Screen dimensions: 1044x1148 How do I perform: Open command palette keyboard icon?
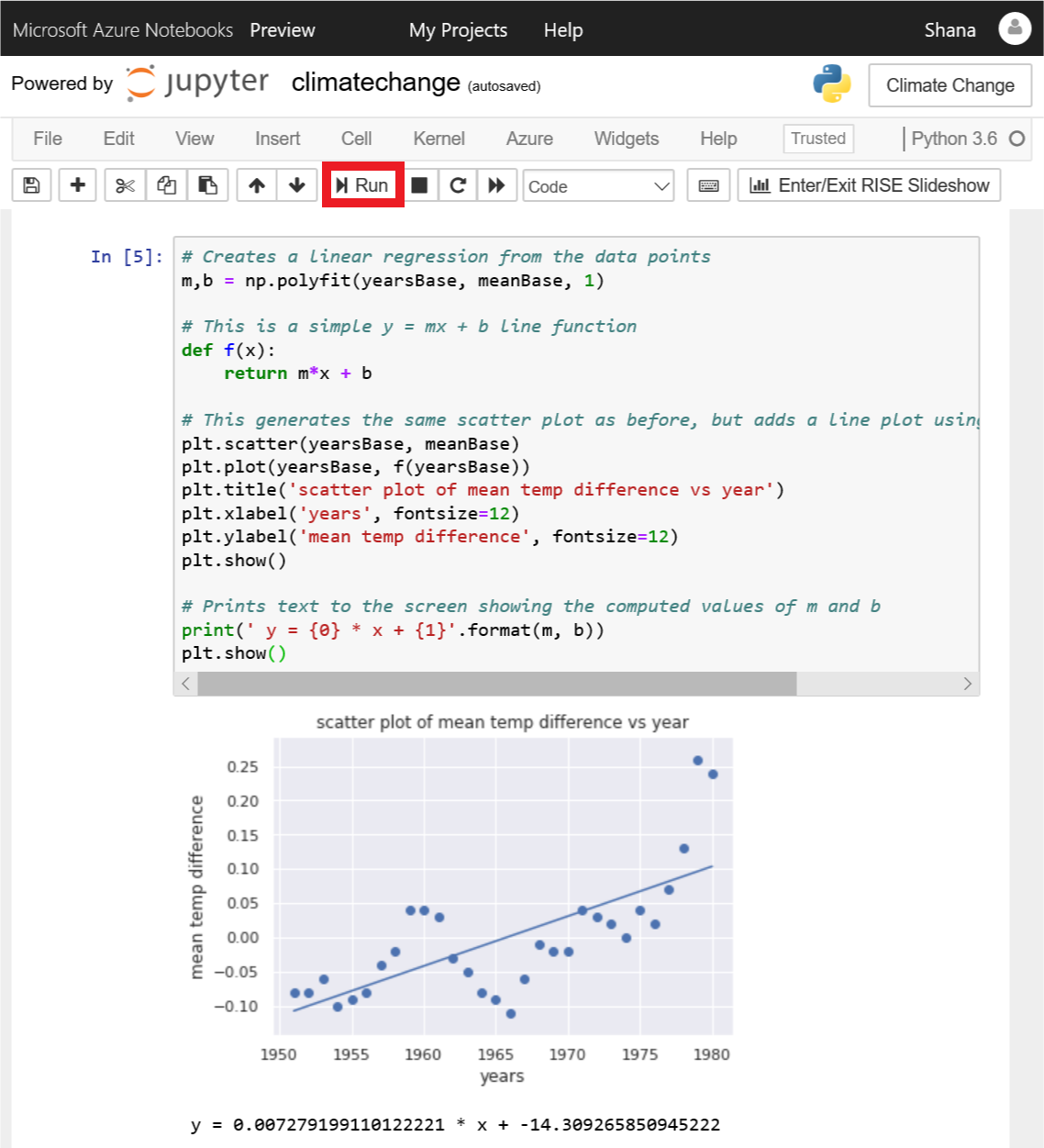pyautogui.click(x=709, y=185)
